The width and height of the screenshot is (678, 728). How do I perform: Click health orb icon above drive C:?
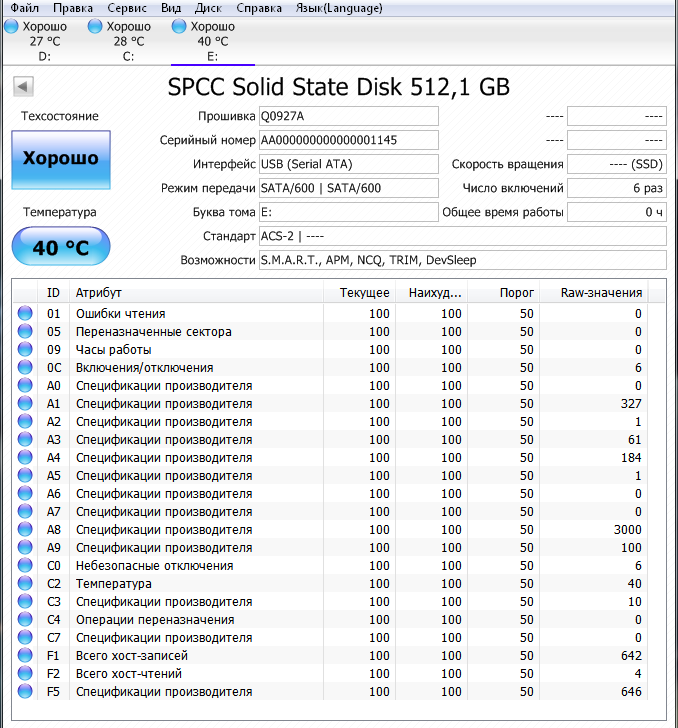pos(95,26)
